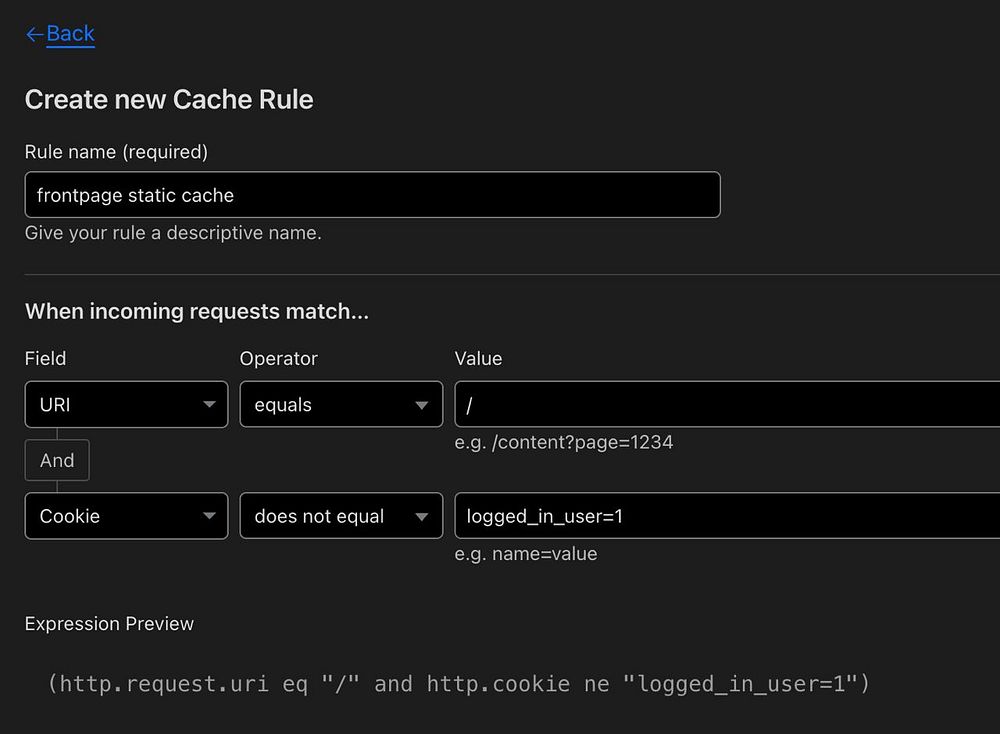Click the Rule name (required) label
The image size is (1000, 734).
coord(116,152)
